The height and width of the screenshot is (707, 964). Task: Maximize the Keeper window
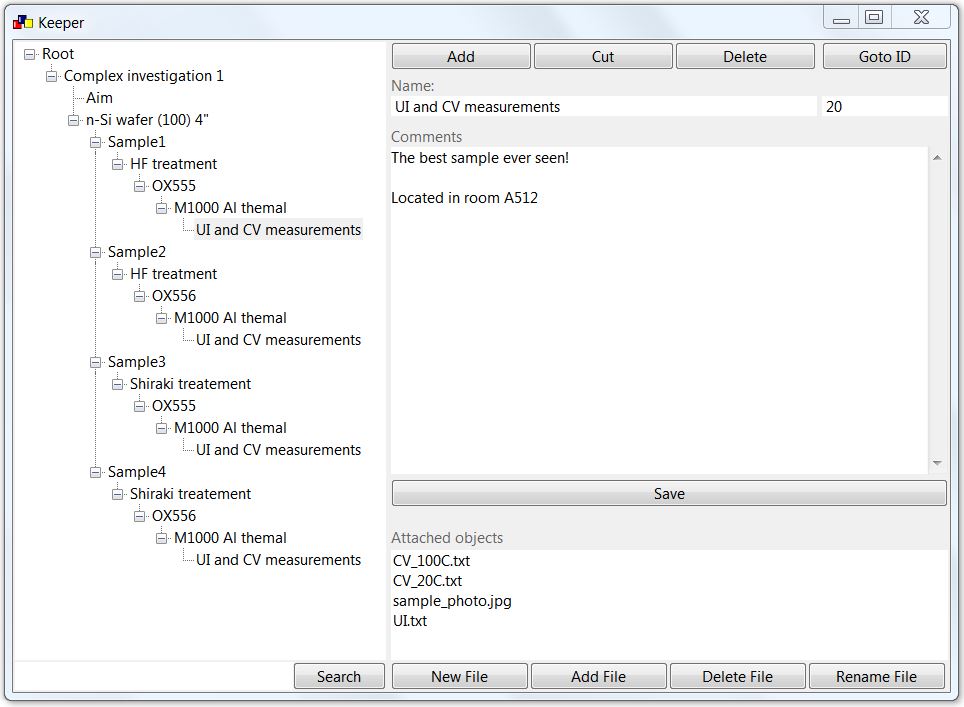tap(874, 18)
